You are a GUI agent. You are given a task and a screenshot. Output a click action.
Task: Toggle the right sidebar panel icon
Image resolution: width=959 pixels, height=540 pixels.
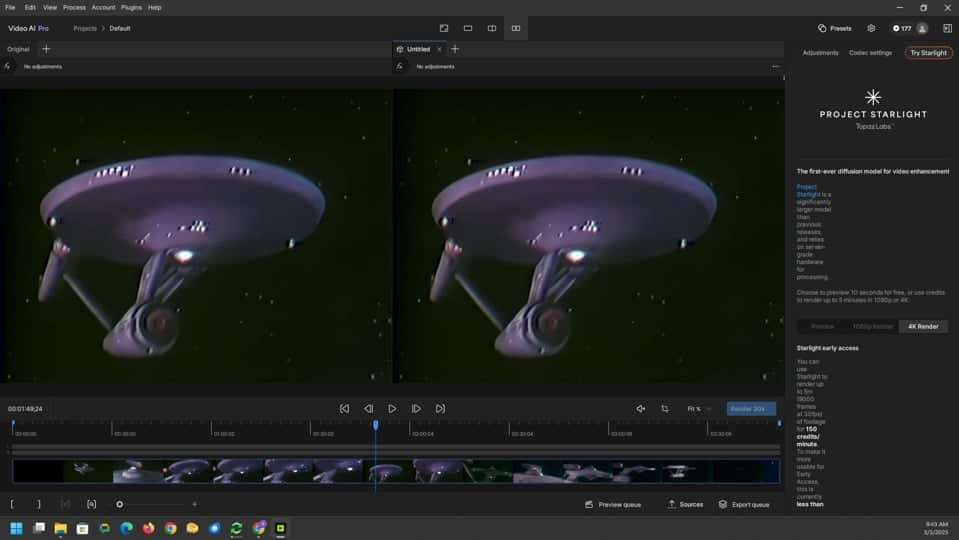pos(947,28)
